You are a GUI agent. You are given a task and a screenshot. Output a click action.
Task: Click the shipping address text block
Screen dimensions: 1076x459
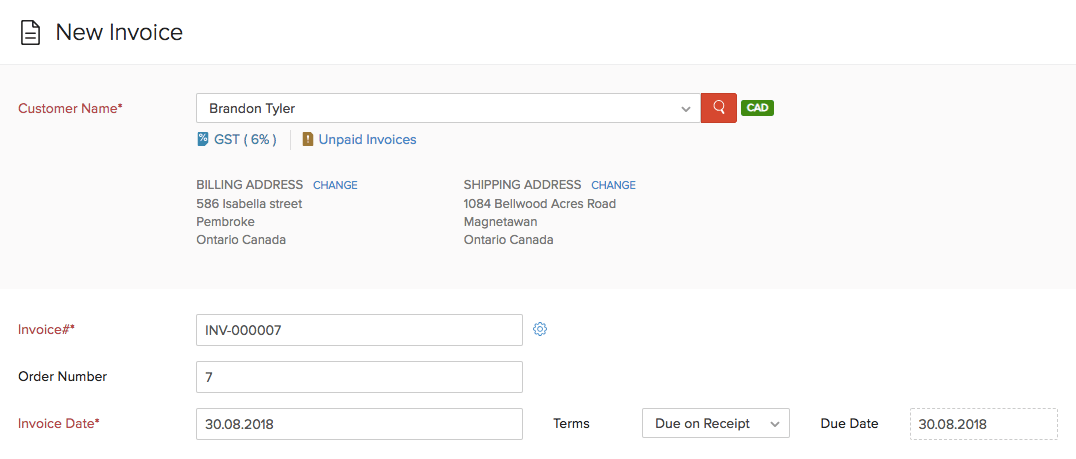pos(539,222)
